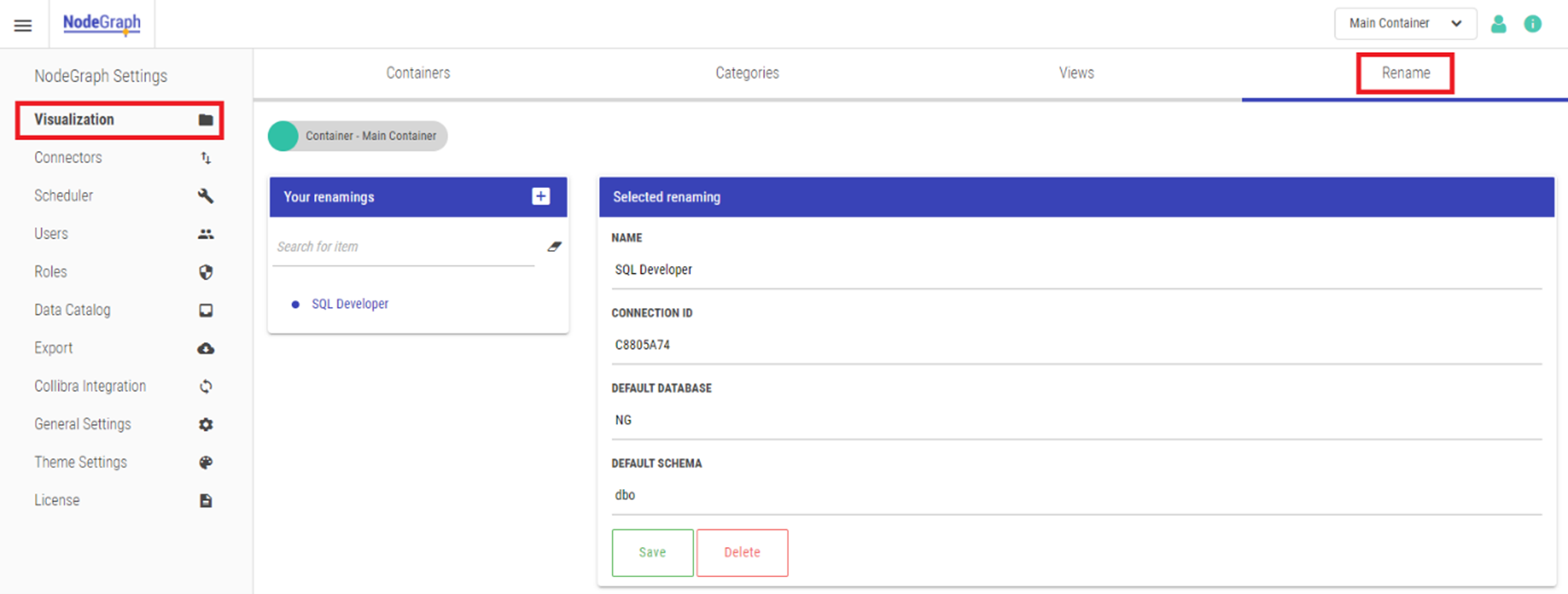Open the user profile icon

pos(1498,23)
